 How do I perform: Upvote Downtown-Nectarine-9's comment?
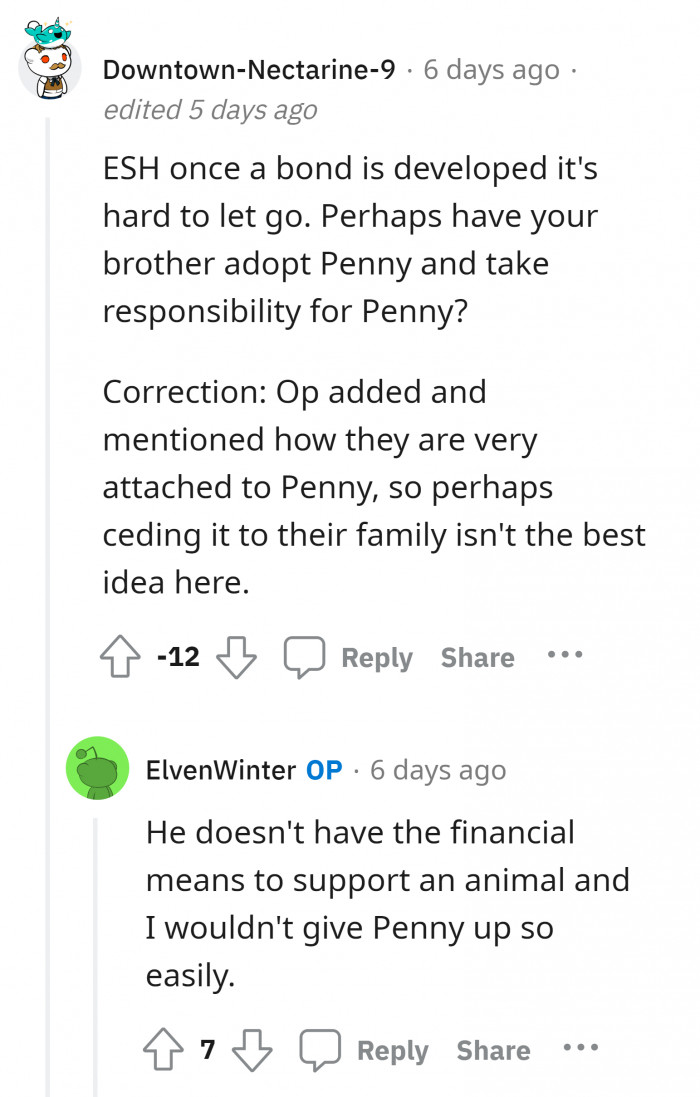click(121, 657)
